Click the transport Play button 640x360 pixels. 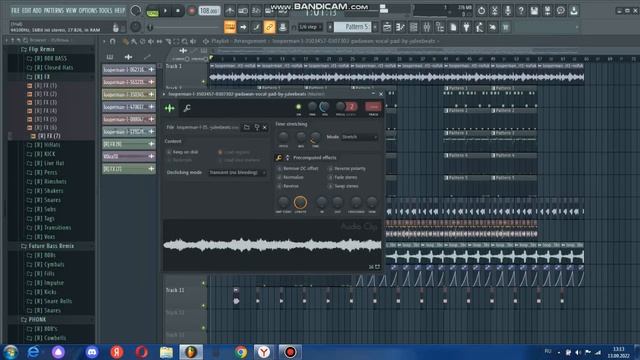tap(165, 11)
